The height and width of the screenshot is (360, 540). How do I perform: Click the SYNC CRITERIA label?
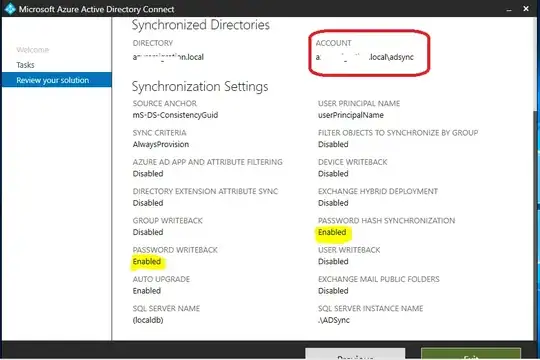click(159, 133)
